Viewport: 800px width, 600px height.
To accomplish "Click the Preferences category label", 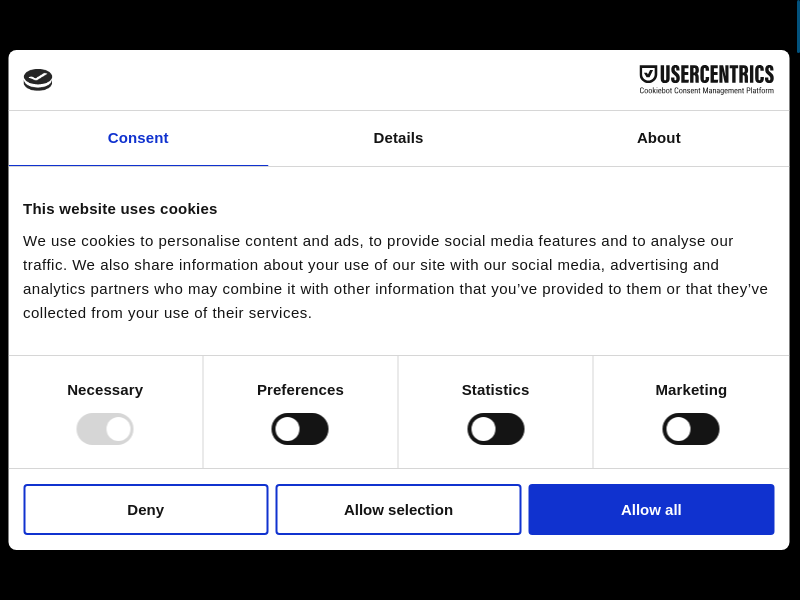I will [x=300, y=390].
